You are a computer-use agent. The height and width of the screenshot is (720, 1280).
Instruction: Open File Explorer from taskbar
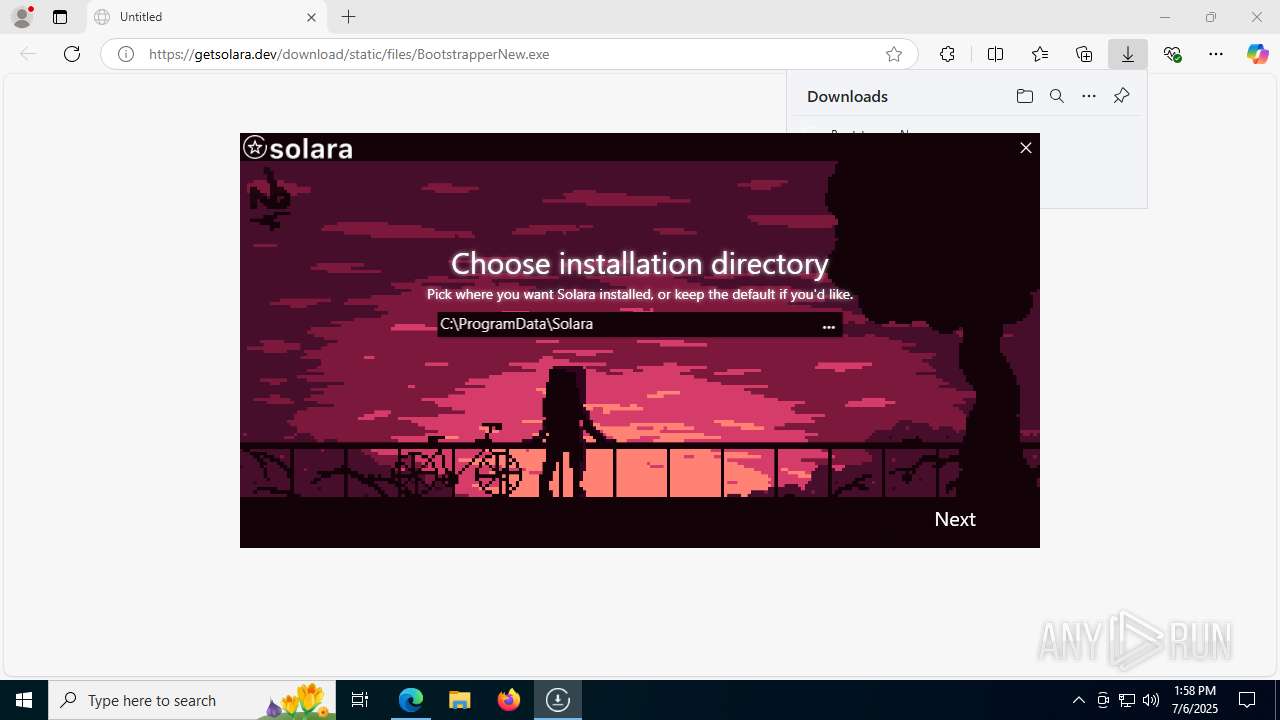coord(460,700)
